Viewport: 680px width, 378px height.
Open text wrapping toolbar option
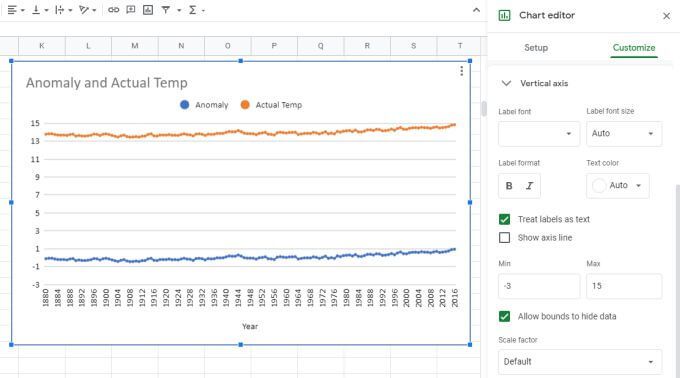[63, 10]
